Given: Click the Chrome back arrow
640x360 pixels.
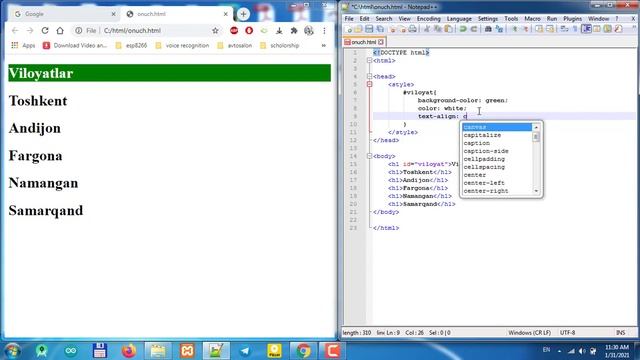Looking at the screenshot, I should 15,31.
